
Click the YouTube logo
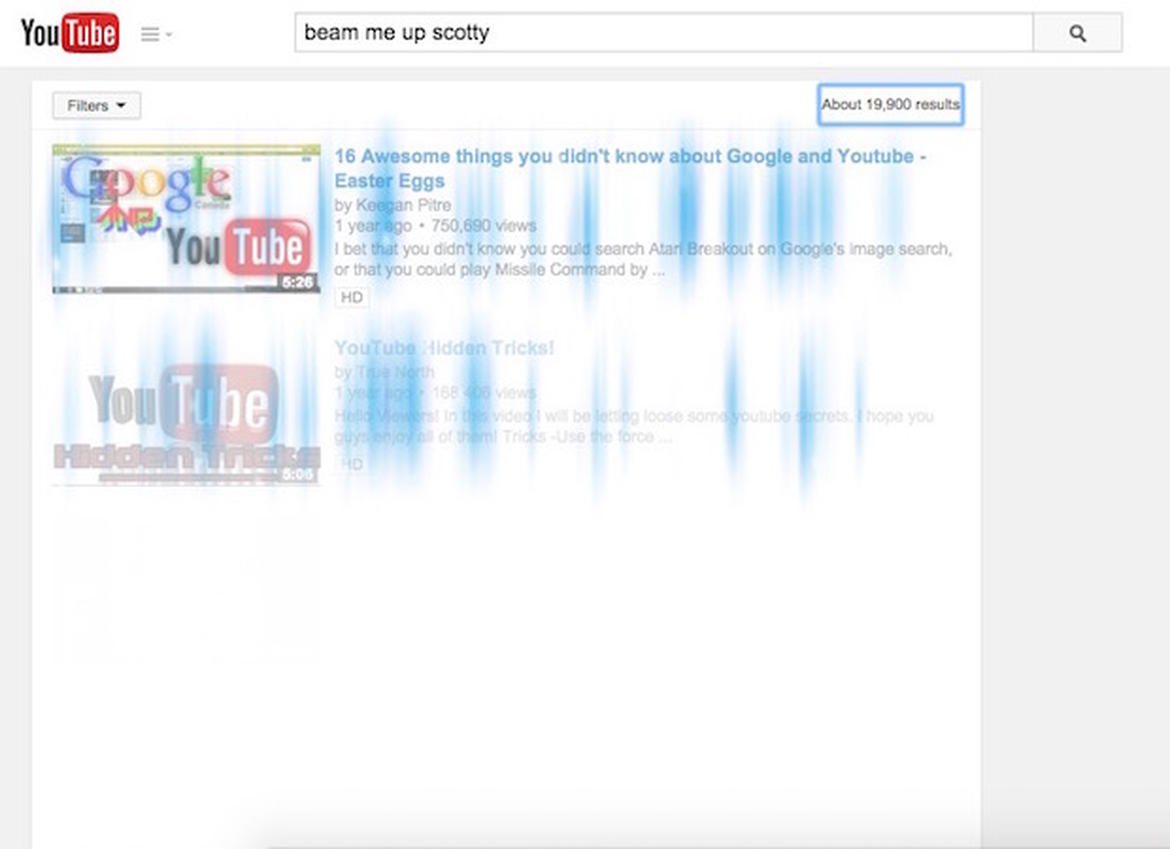click(69, 34)
